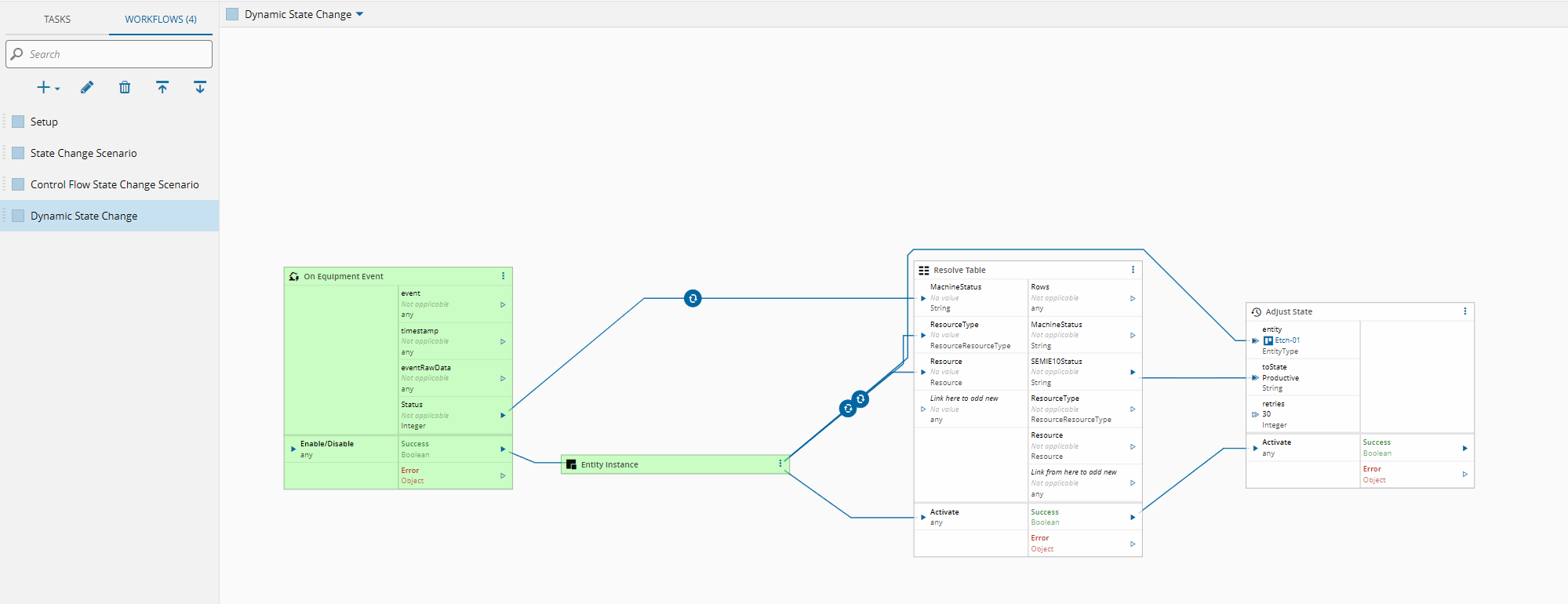Click Link here to add new input
1568x604 pixels.
pos(964,398)
